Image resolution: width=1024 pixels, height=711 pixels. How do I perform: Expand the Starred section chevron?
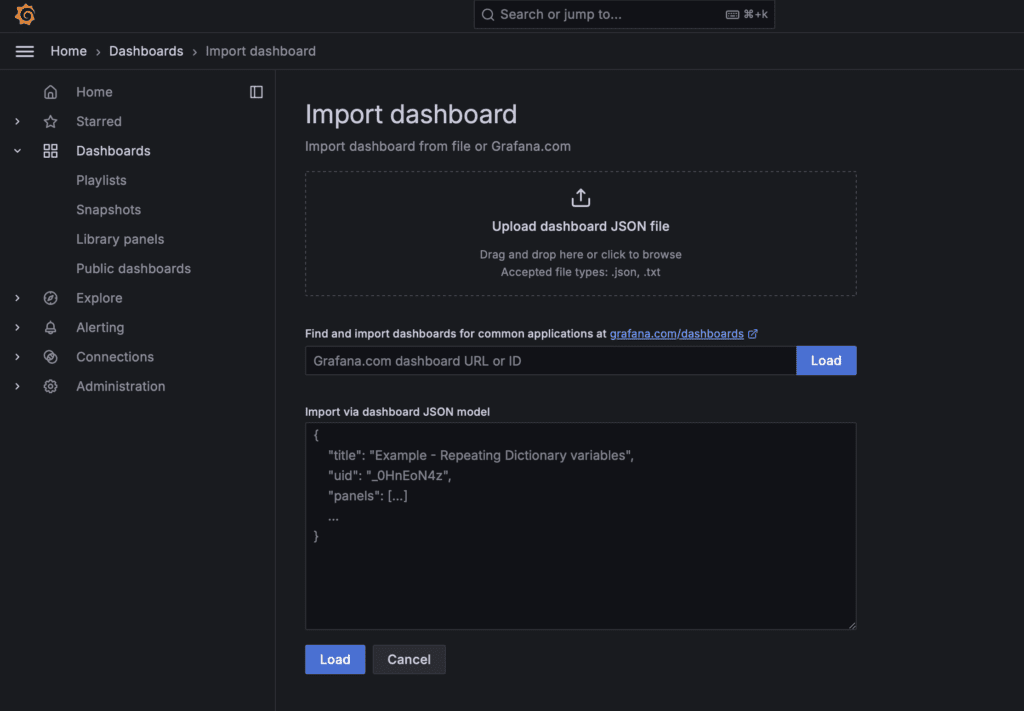click(18, 121)
